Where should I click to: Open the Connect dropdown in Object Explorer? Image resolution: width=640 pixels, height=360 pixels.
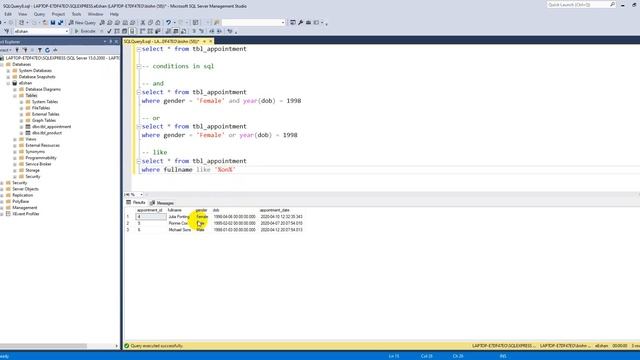tap(5, 50)
